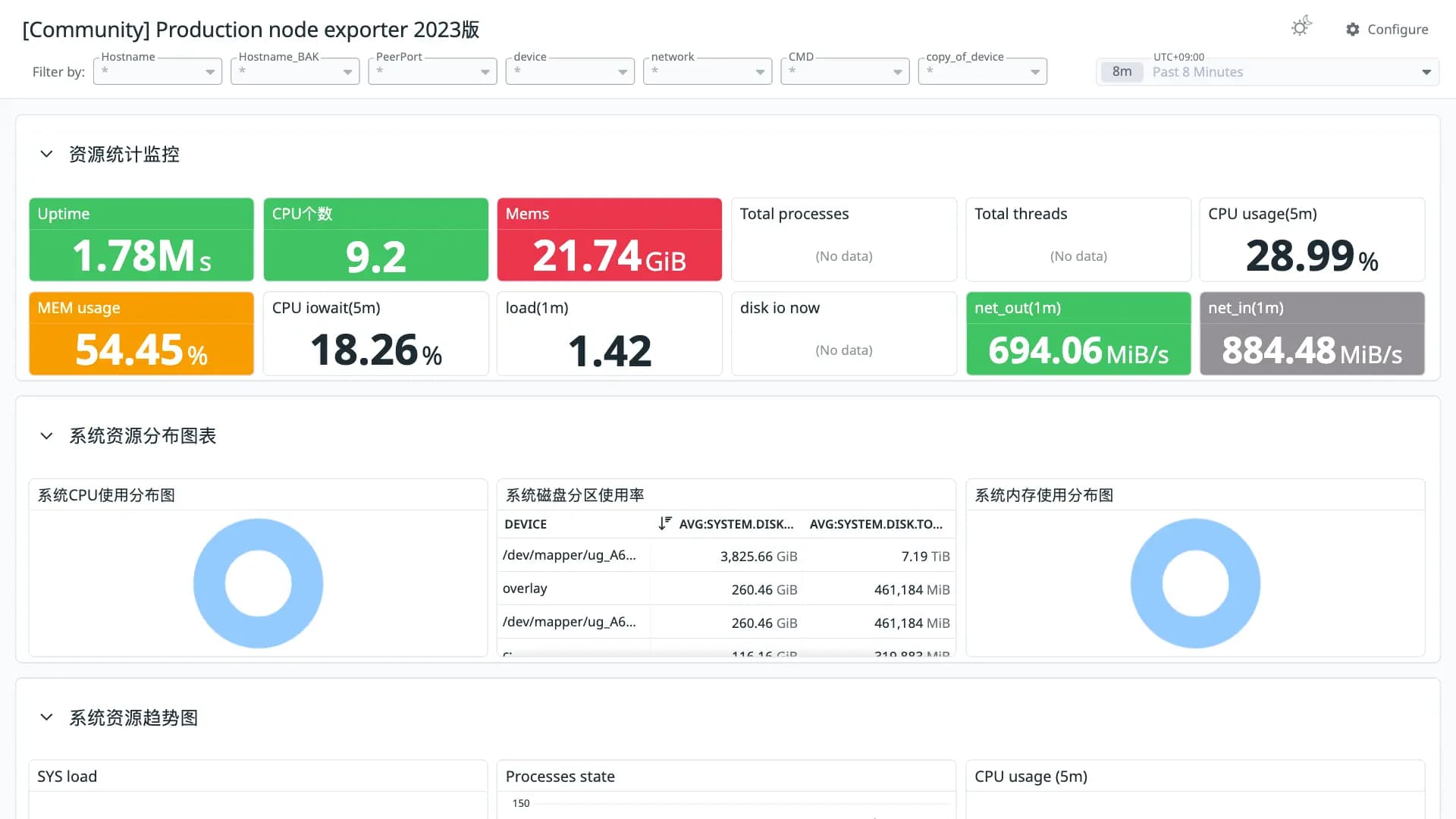Screen dimensions: 1456x819
Task: Click the Total processes widget
Action: [x=844, y=240]
